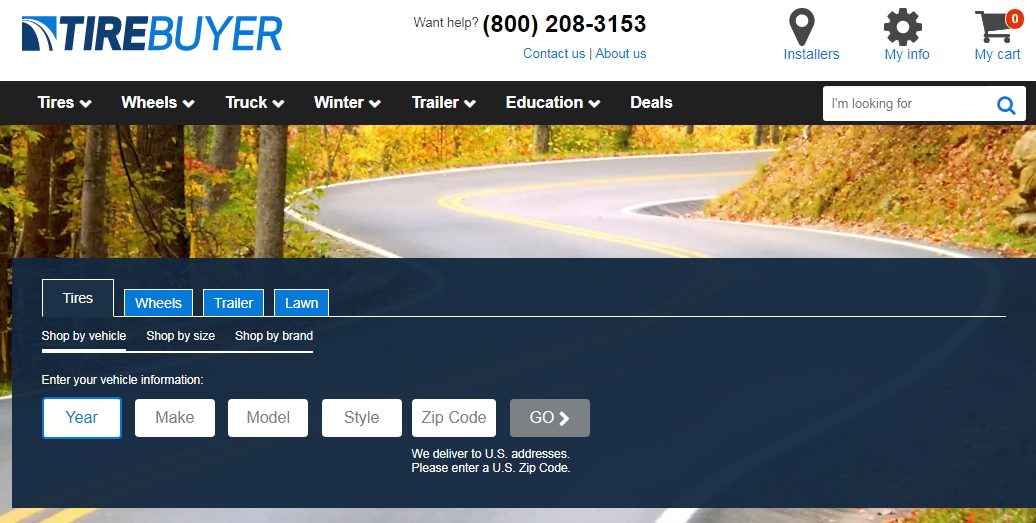This screenshot has width=1036, height=523.
Task: Click the About us link
Action: pos(620,53)
